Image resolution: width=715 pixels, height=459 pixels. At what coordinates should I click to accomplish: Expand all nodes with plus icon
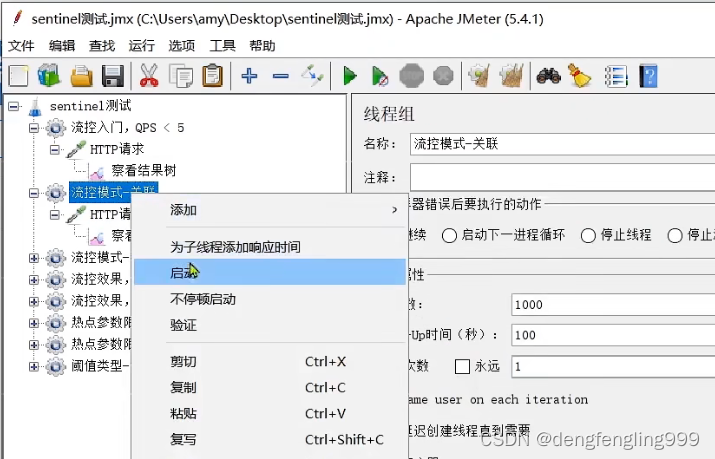tap(249, 76)
